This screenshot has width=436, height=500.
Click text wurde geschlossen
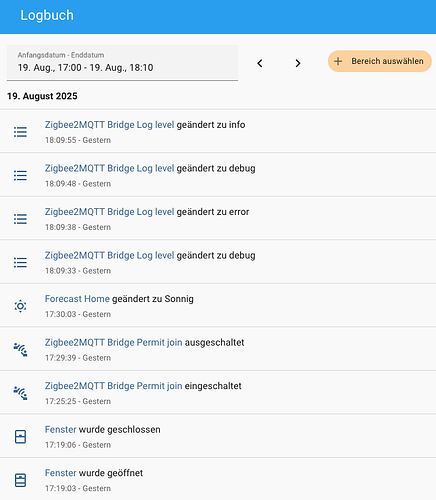[x=120, y=429]
